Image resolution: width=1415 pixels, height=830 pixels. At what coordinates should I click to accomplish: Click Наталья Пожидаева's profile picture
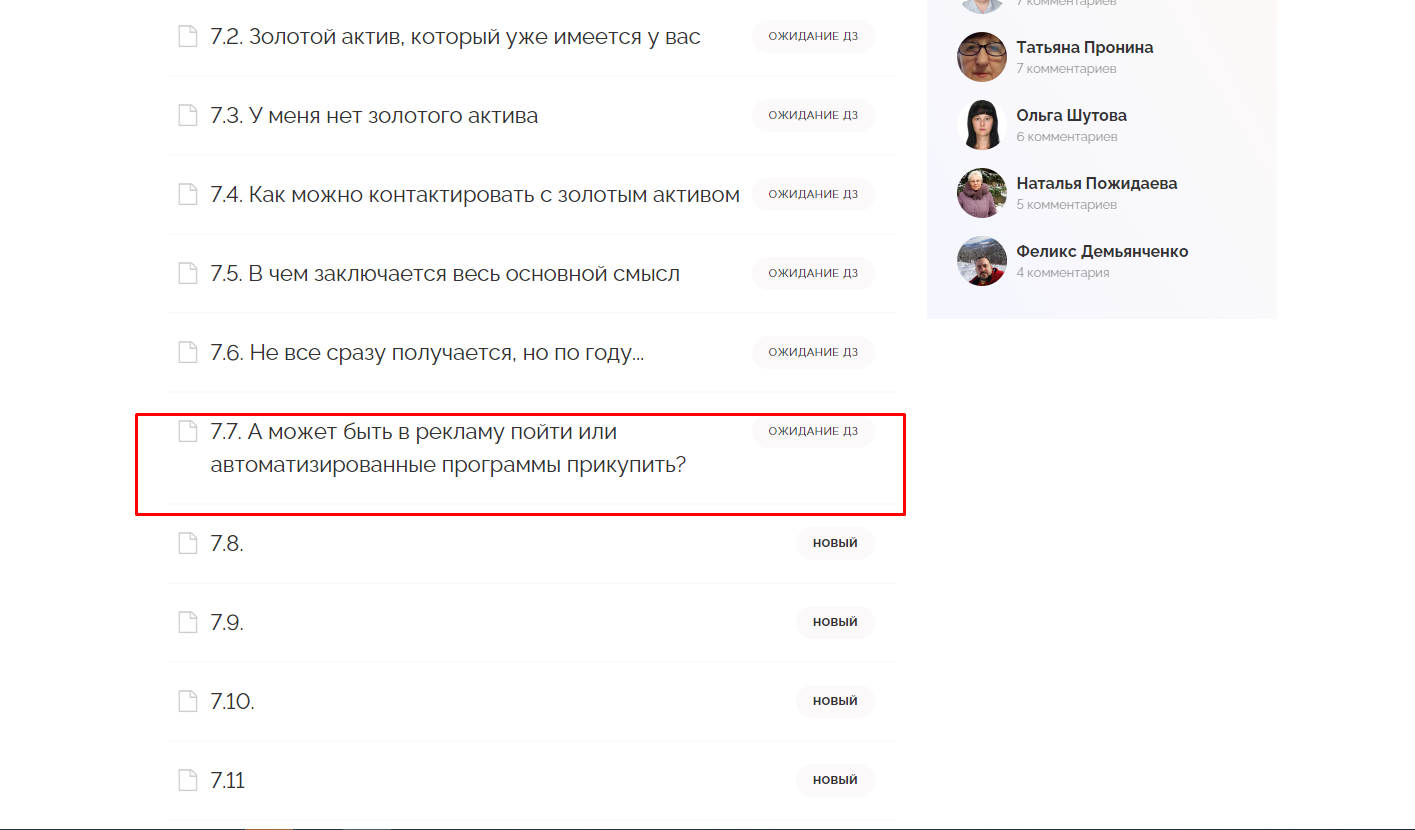(981, 193)
